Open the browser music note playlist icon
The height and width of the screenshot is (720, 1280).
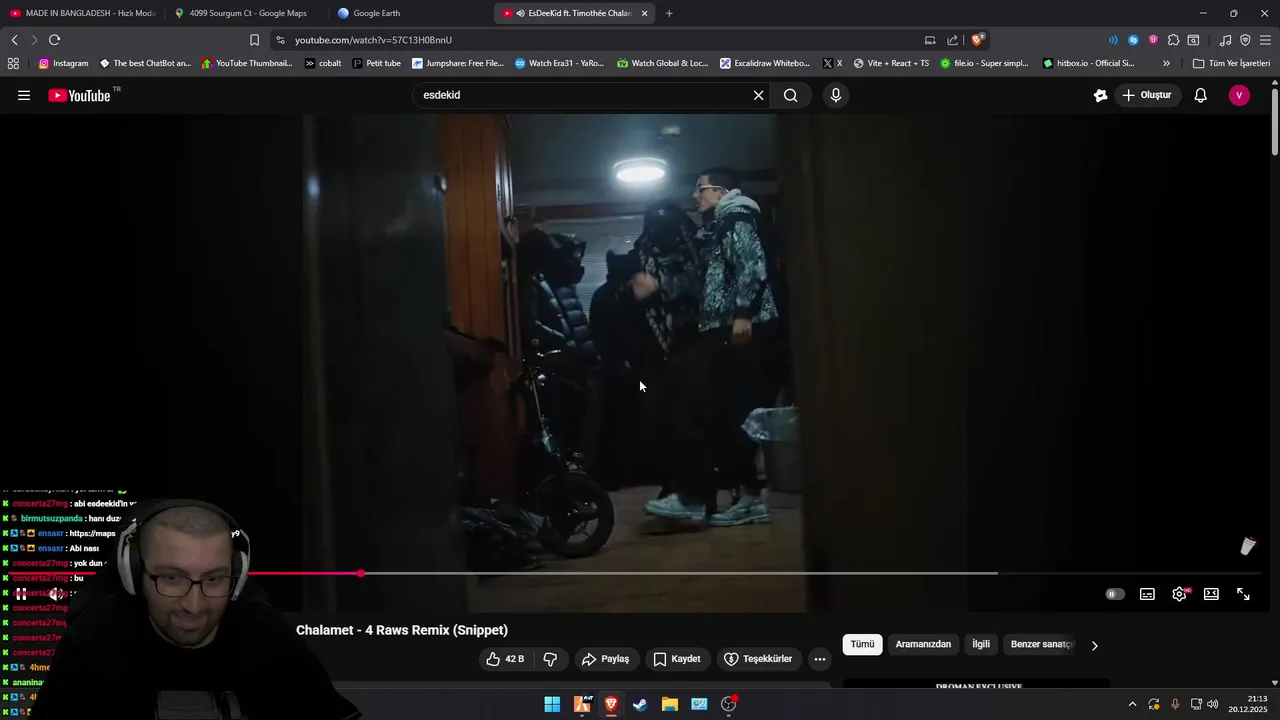tap(1225, 40)
